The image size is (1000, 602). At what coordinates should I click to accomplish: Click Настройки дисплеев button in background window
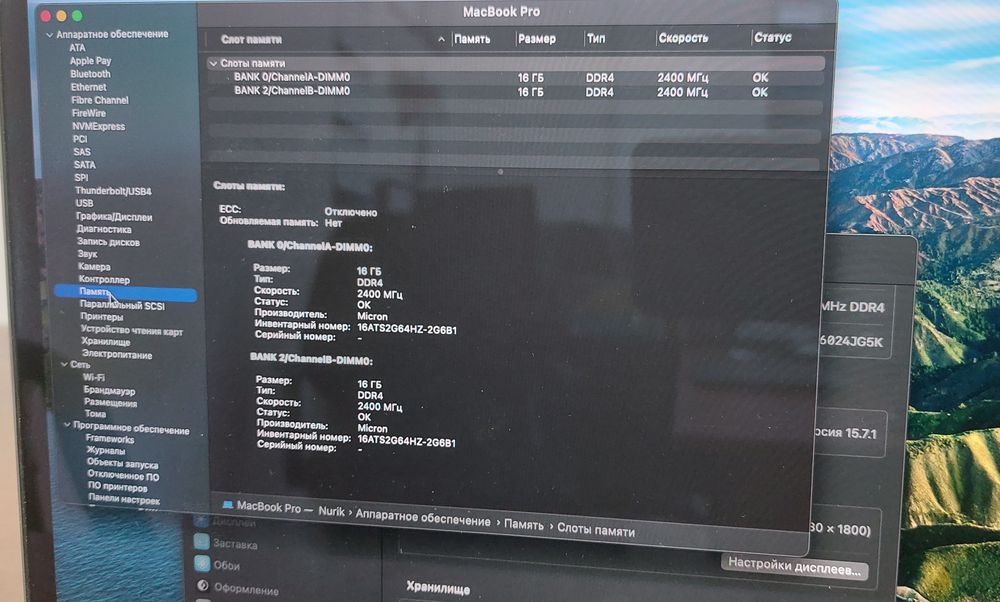pos(795,566)
